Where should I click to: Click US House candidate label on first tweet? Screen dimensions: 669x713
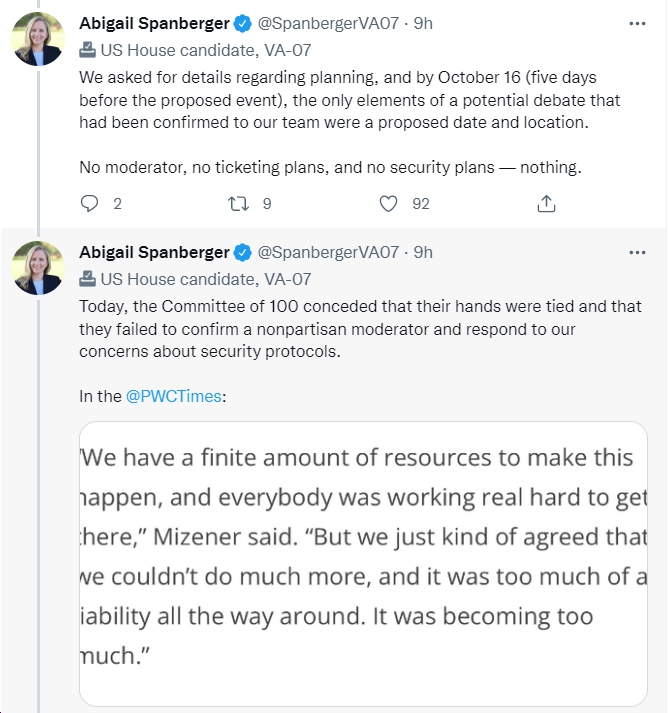(206, 50)
